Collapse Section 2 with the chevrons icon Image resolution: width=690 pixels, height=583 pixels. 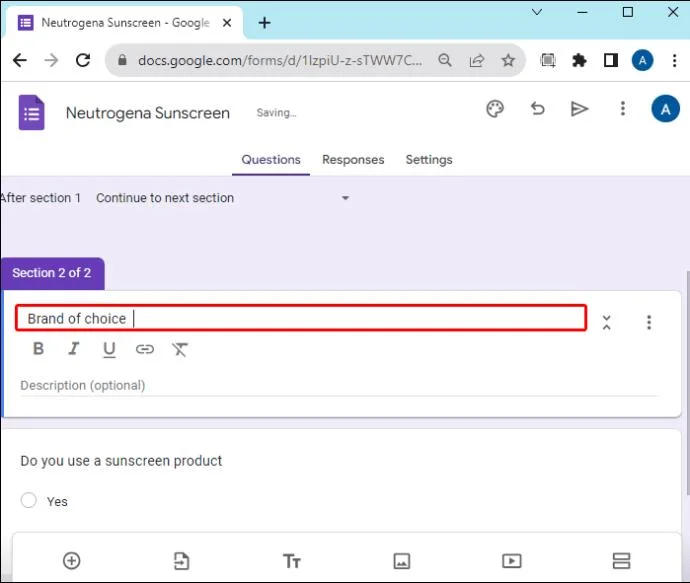pyautogui.click(x=606, y=322)
